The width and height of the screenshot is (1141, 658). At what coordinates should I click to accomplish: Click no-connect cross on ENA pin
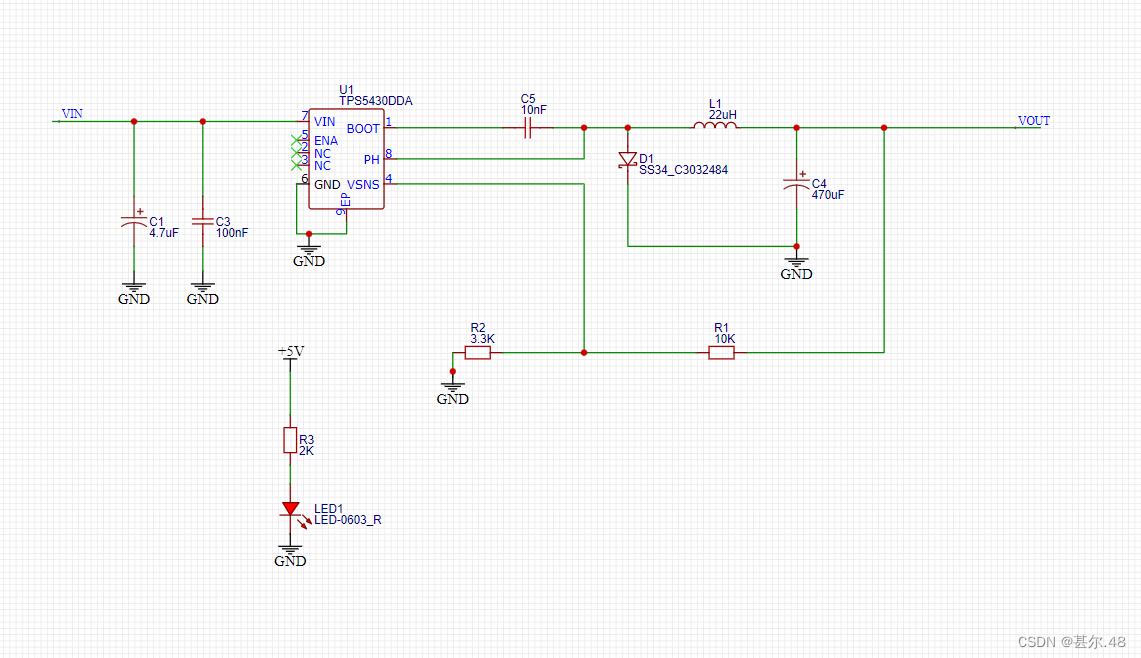click(x=296, y=140)
